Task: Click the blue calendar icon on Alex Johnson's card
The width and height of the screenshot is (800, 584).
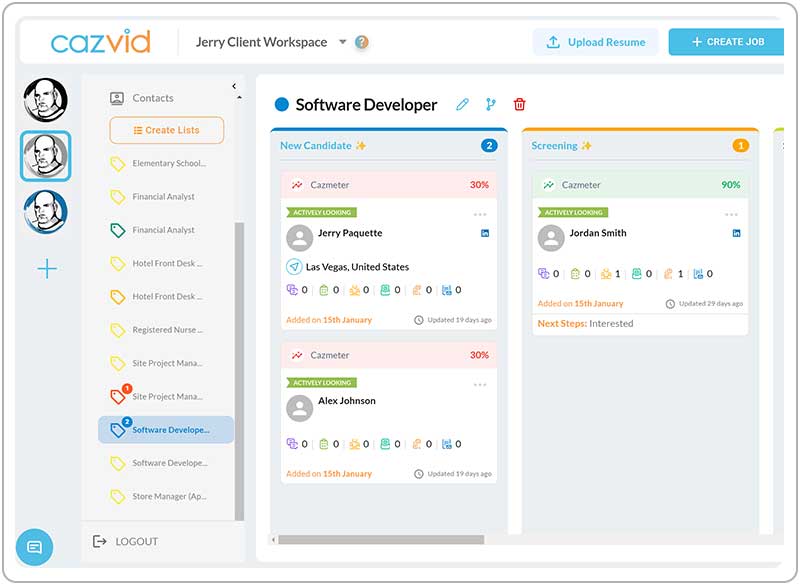Action: click(446, 444)
